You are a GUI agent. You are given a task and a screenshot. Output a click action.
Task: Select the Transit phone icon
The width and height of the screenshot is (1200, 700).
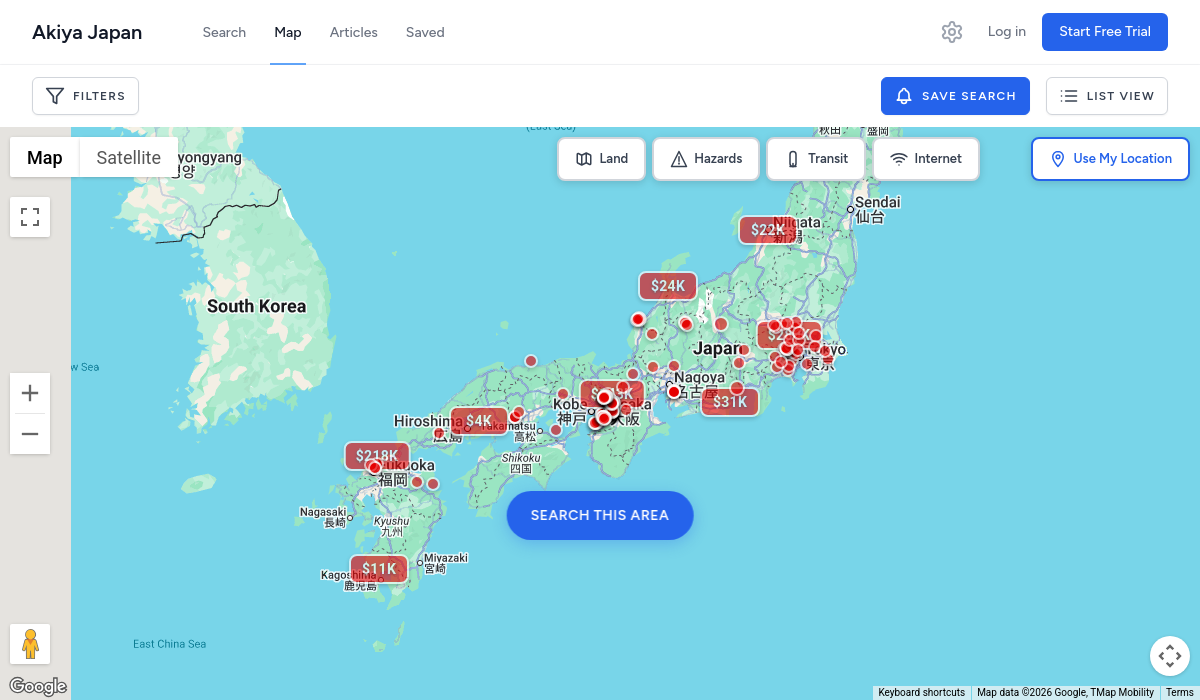pos(792,158)
